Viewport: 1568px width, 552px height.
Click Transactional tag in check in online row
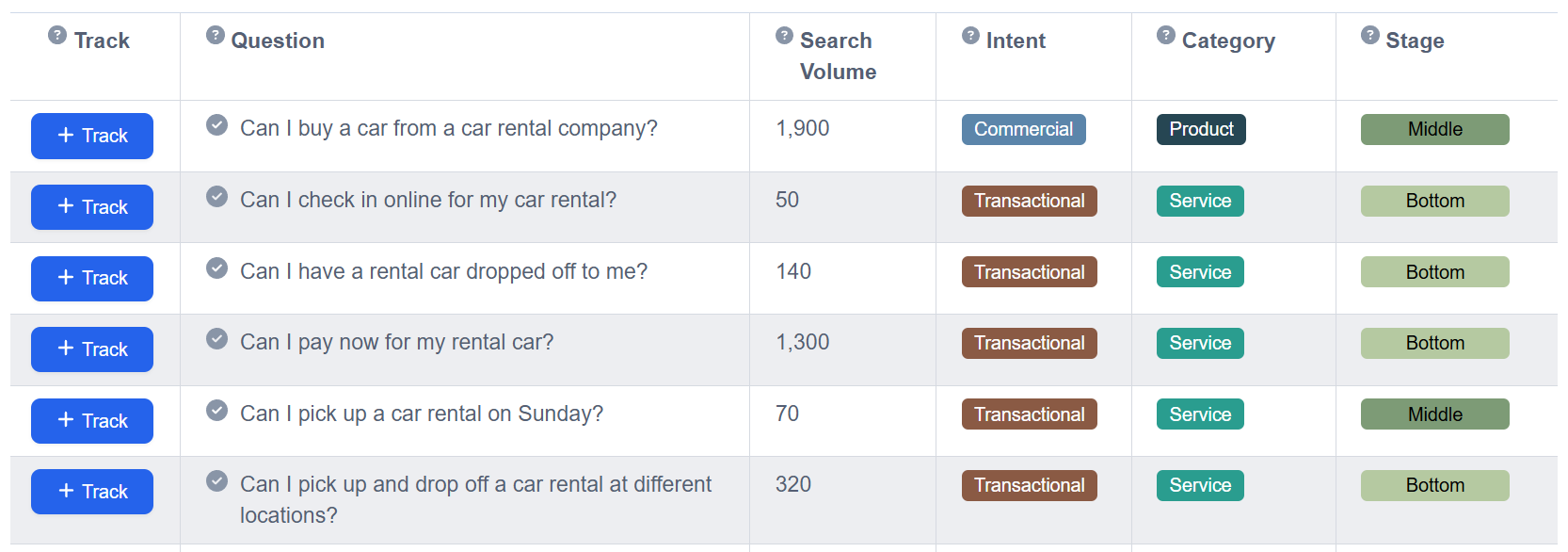pyautogui.click(x=1029, y=201)
